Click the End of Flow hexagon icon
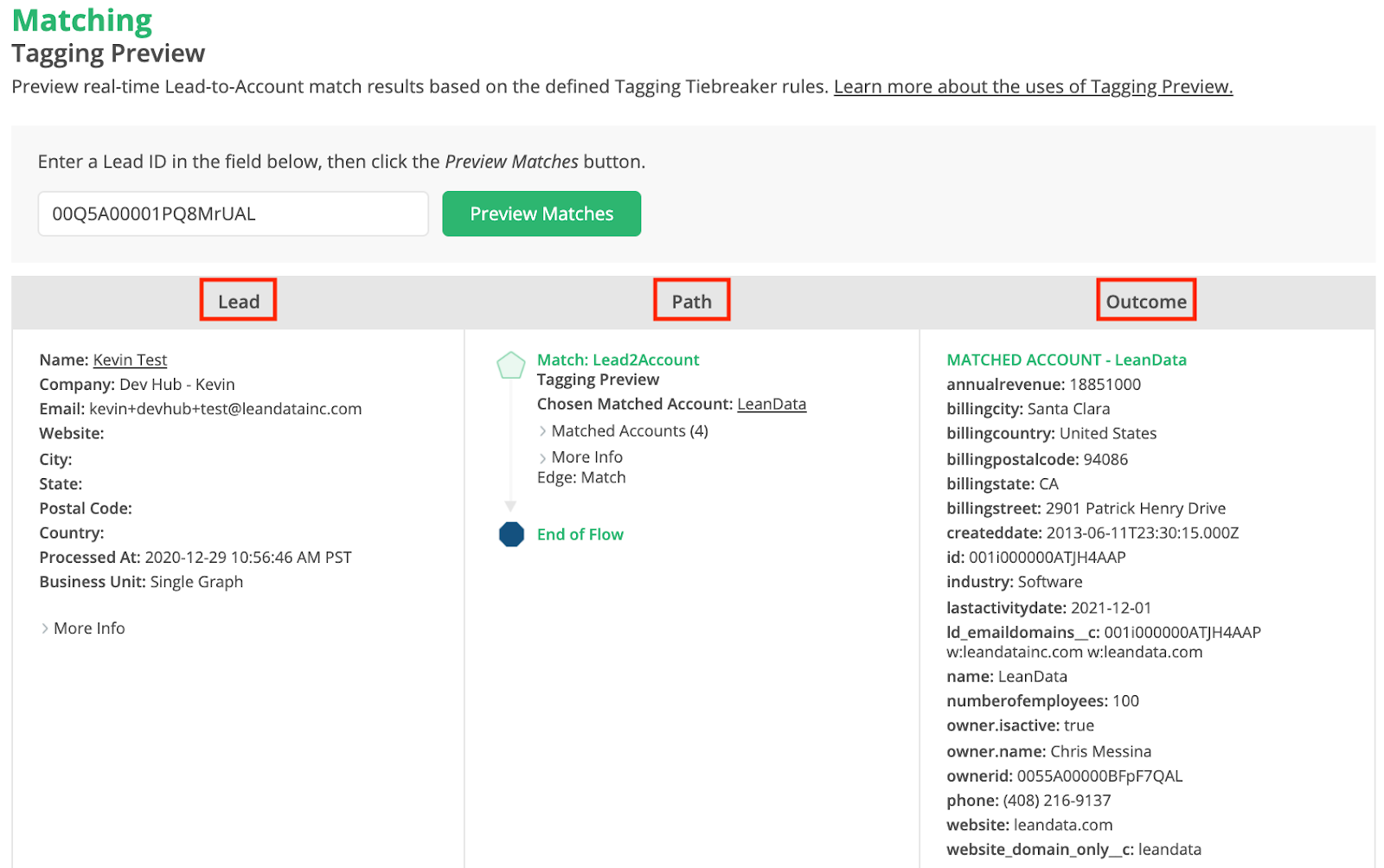Viewport: 1384px width, 868px height. coord(511,534)
